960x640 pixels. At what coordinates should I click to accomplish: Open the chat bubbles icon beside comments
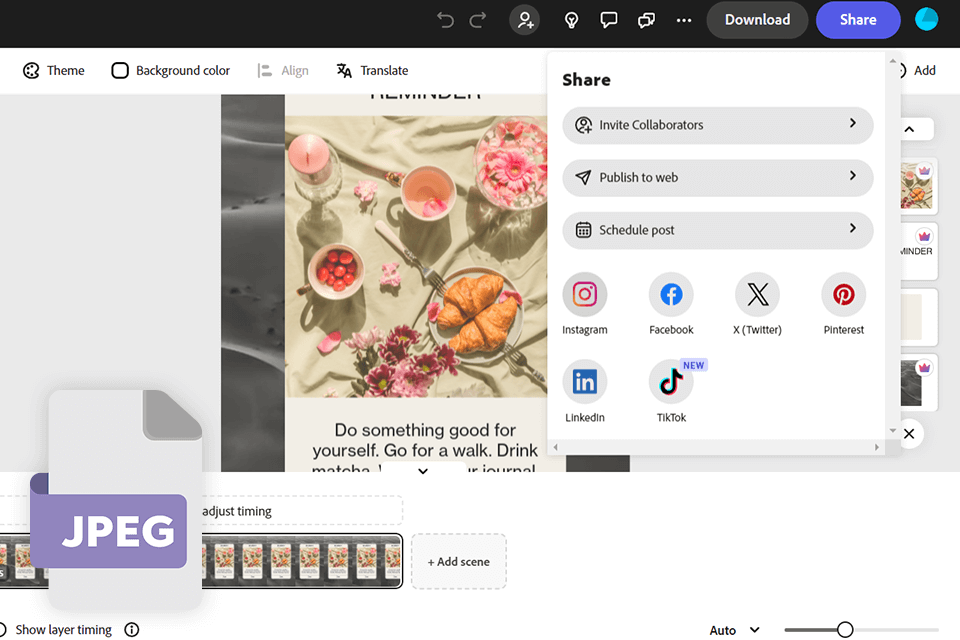(x=647, y=20)
